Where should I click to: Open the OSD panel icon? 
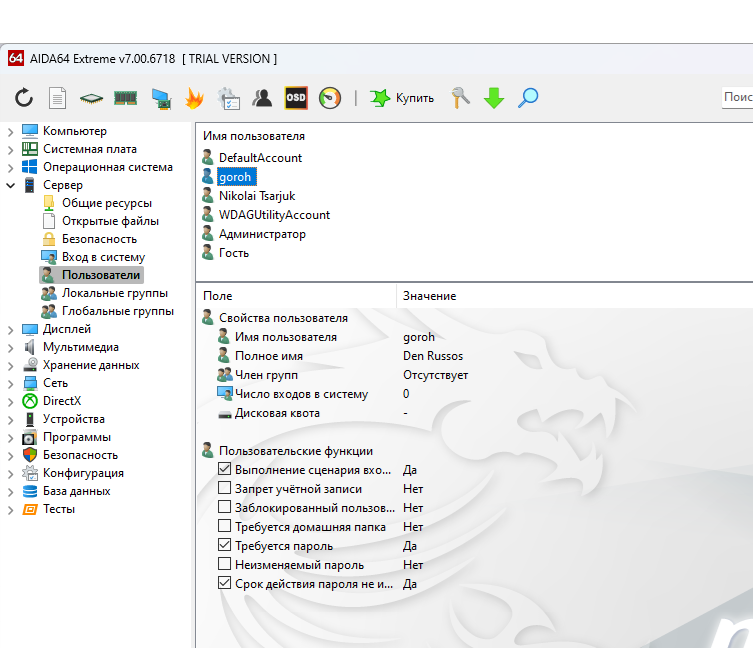296,98
